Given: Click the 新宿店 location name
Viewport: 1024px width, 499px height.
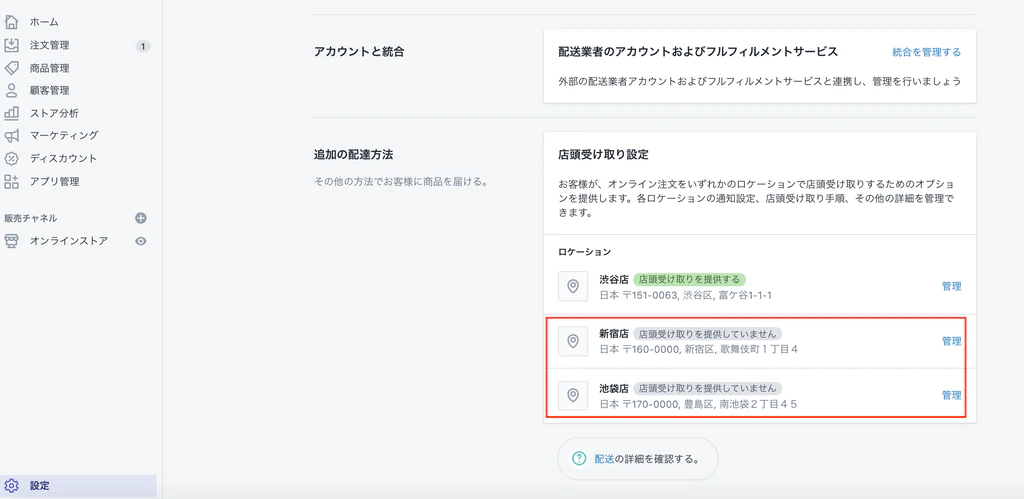Looking at the screenshot, I should [x=614, y=333].
